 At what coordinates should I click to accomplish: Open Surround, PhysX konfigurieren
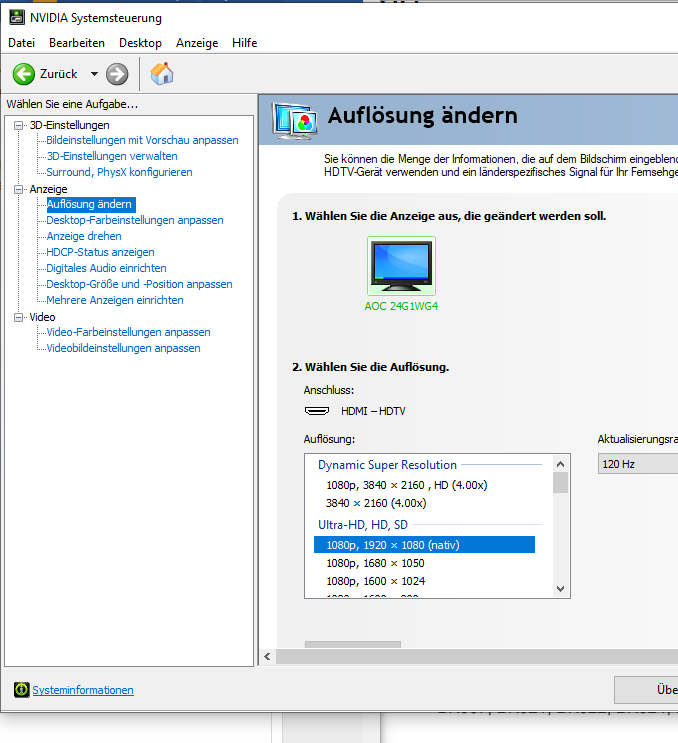[x=119, y=172]
